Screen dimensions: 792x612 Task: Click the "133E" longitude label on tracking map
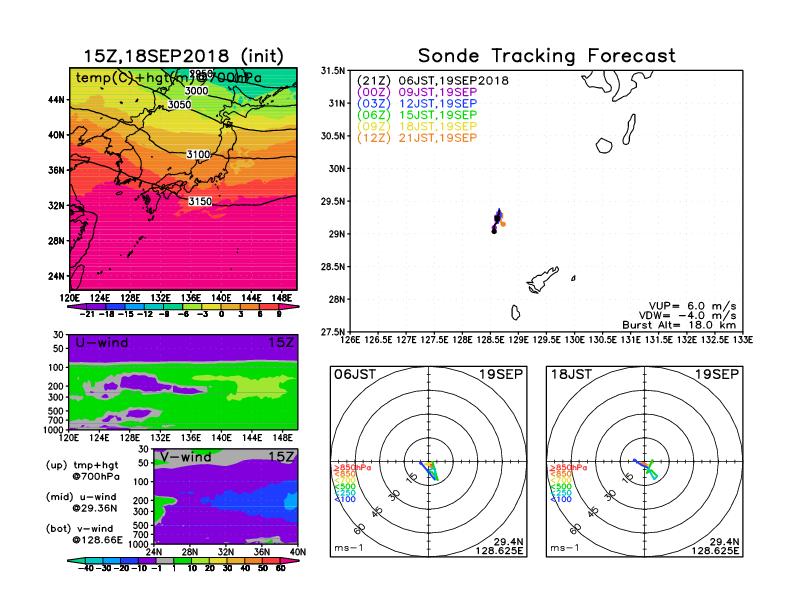pyautogui.click(x=744, y=340)
